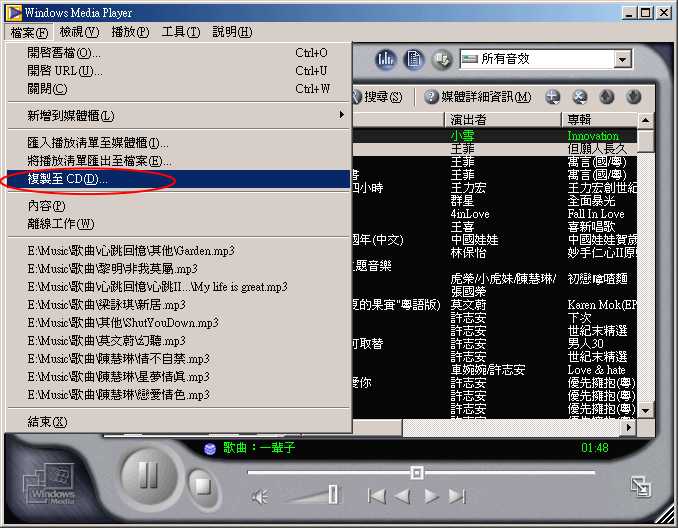Mute sound with the speaker icon
The image size is (678, 528).
259,497
